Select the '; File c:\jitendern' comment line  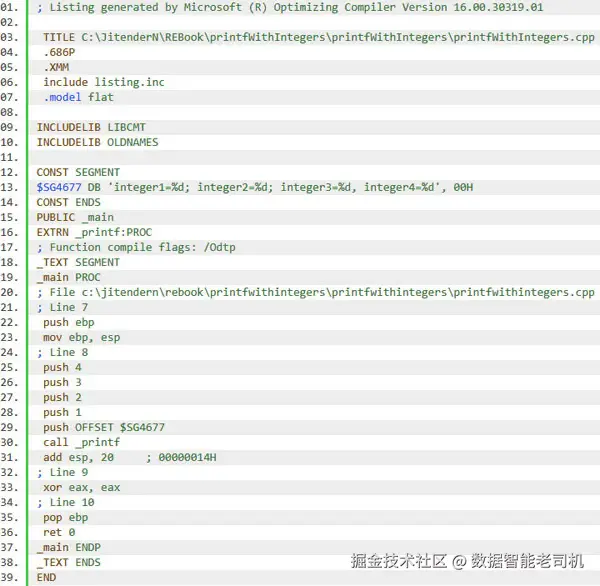click(x=316, y=292)
